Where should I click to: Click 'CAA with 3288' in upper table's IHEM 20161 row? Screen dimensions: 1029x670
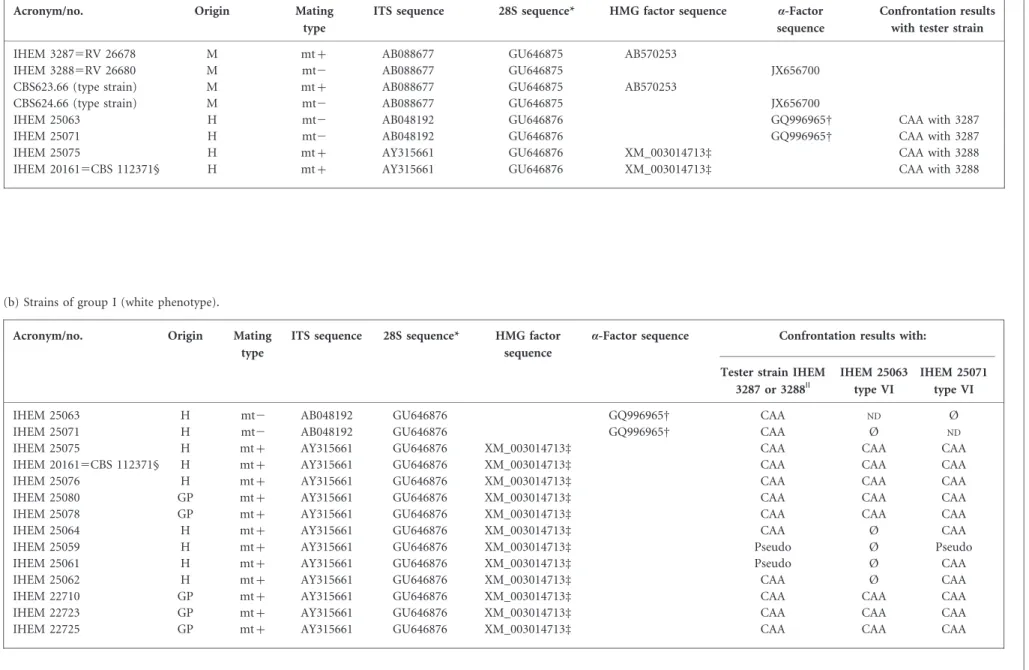[938, 169]
